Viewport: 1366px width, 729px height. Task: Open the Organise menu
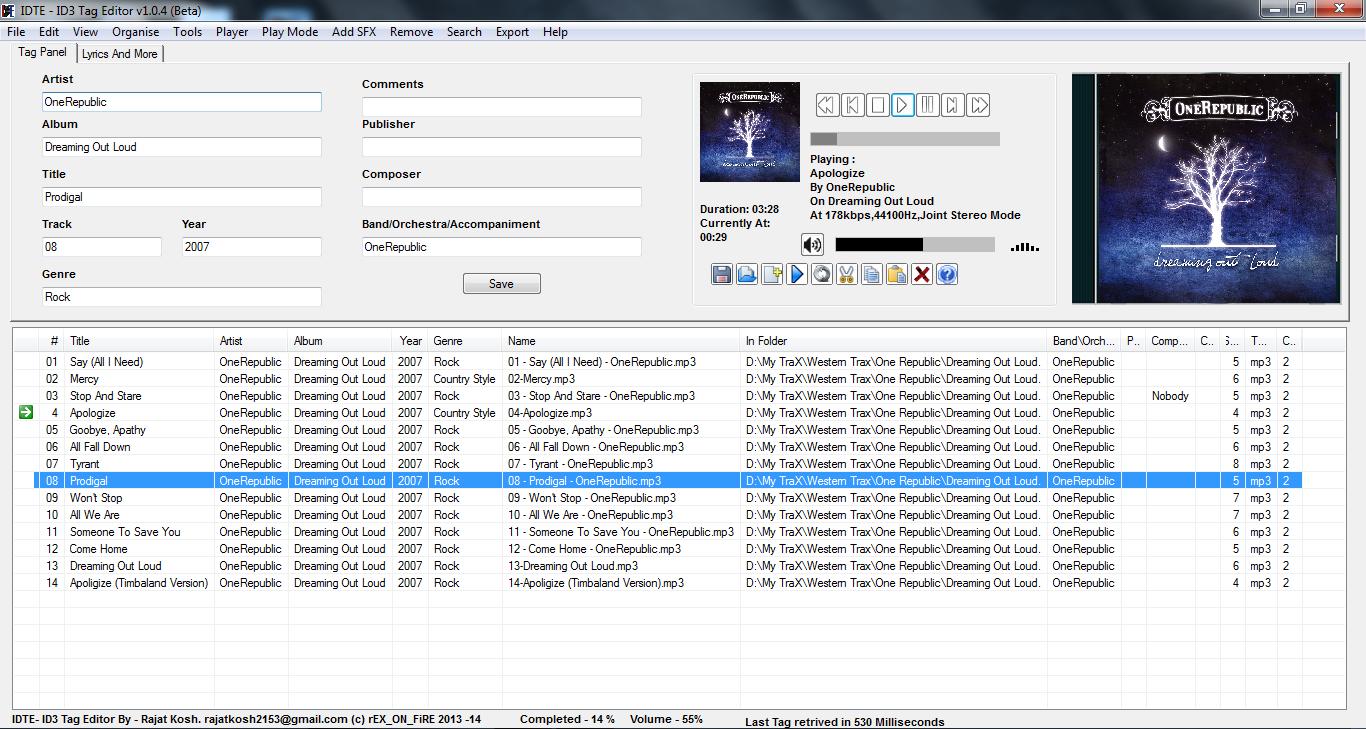pos(136,31)
